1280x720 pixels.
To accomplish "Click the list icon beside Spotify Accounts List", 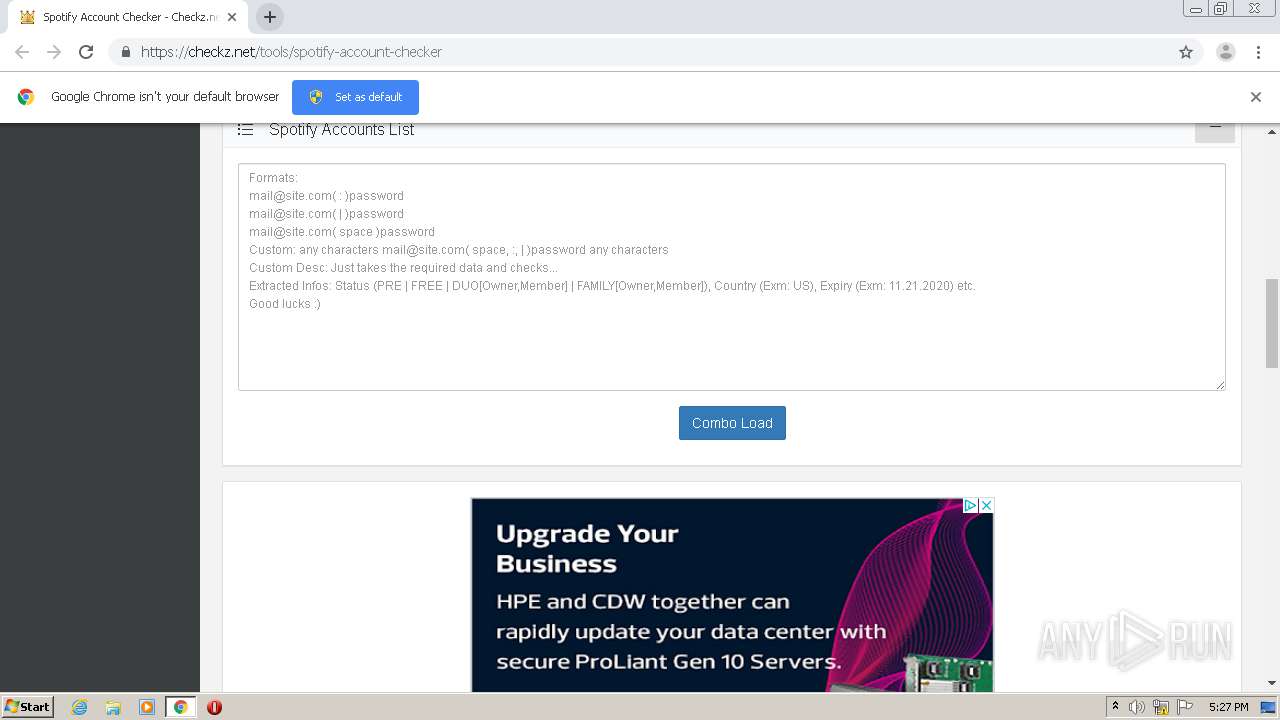I will click(245, 130).
